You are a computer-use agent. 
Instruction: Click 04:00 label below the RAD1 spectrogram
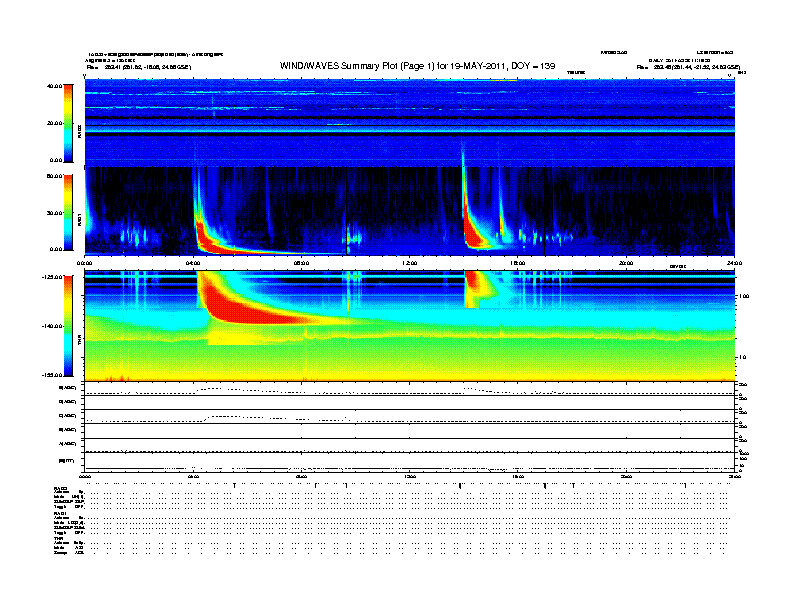(x=193, y=263)
